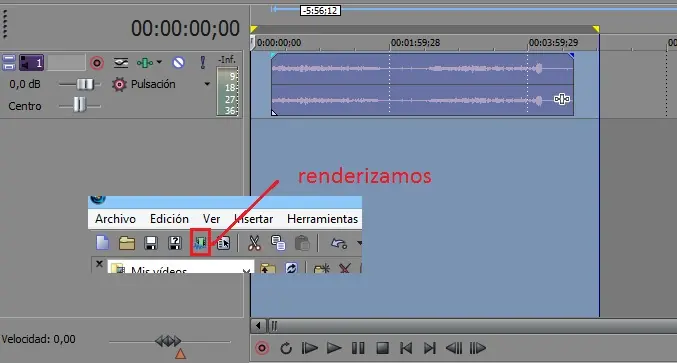The height and width of the screenshot is (363, 677).
Task: Click the right yellow loop region marker
Action: [x=596, y=29]
